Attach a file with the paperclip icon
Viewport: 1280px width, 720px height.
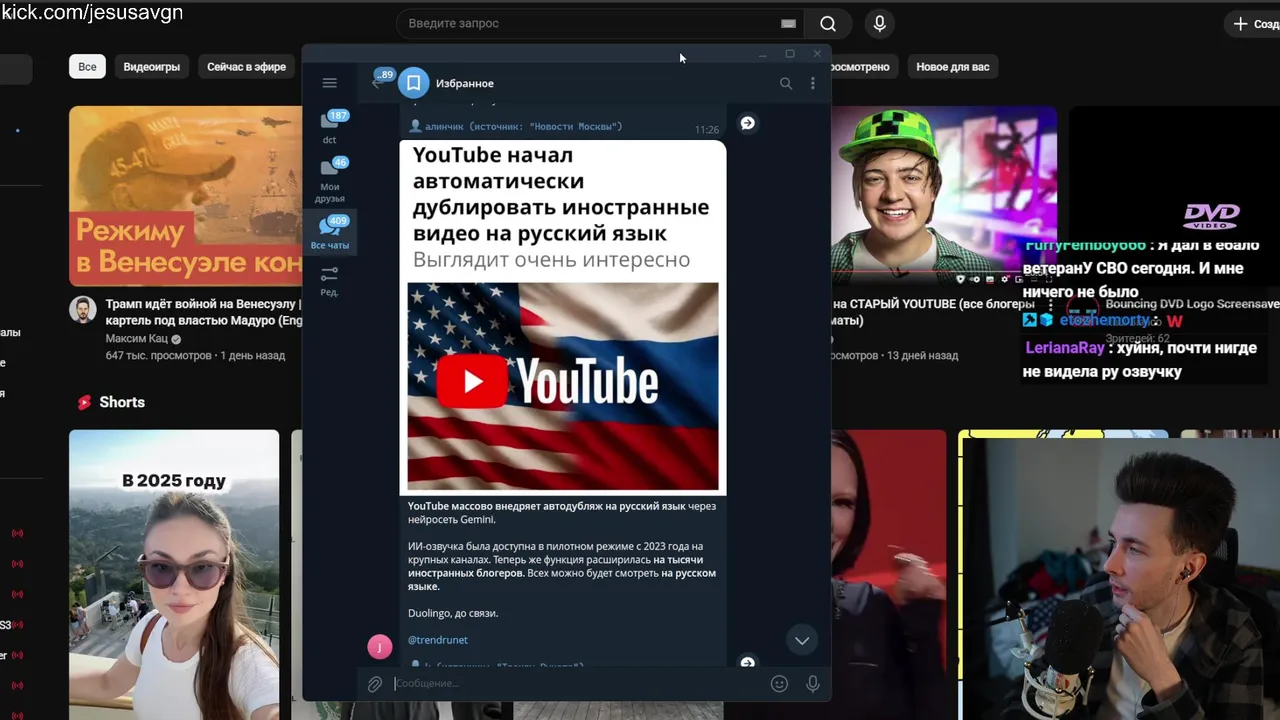click(x=374, y=684)
